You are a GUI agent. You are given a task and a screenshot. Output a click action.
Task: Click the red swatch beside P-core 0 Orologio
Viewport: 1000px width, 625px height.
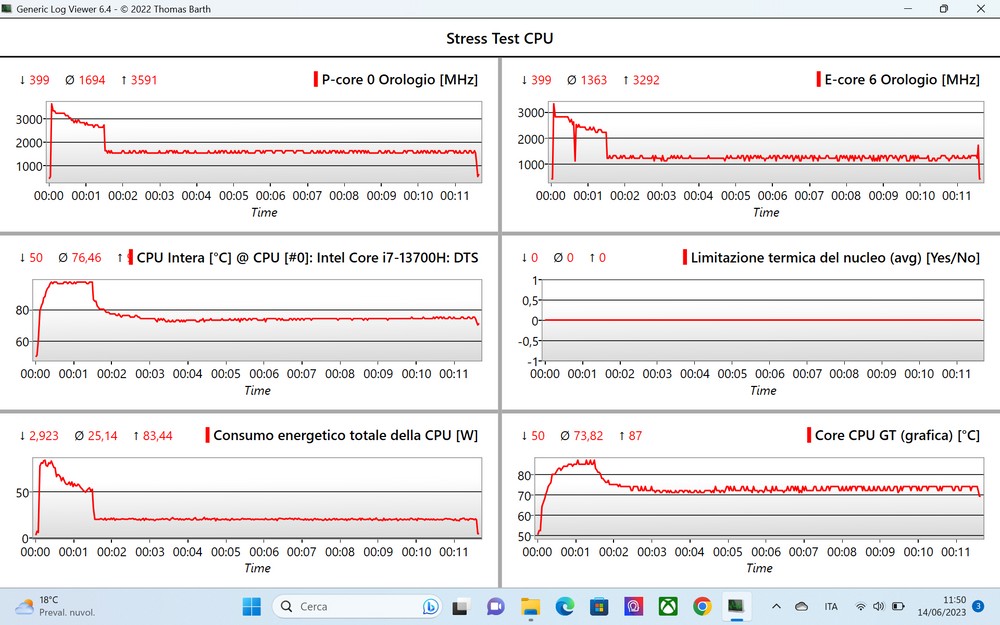tap(315, 80)
